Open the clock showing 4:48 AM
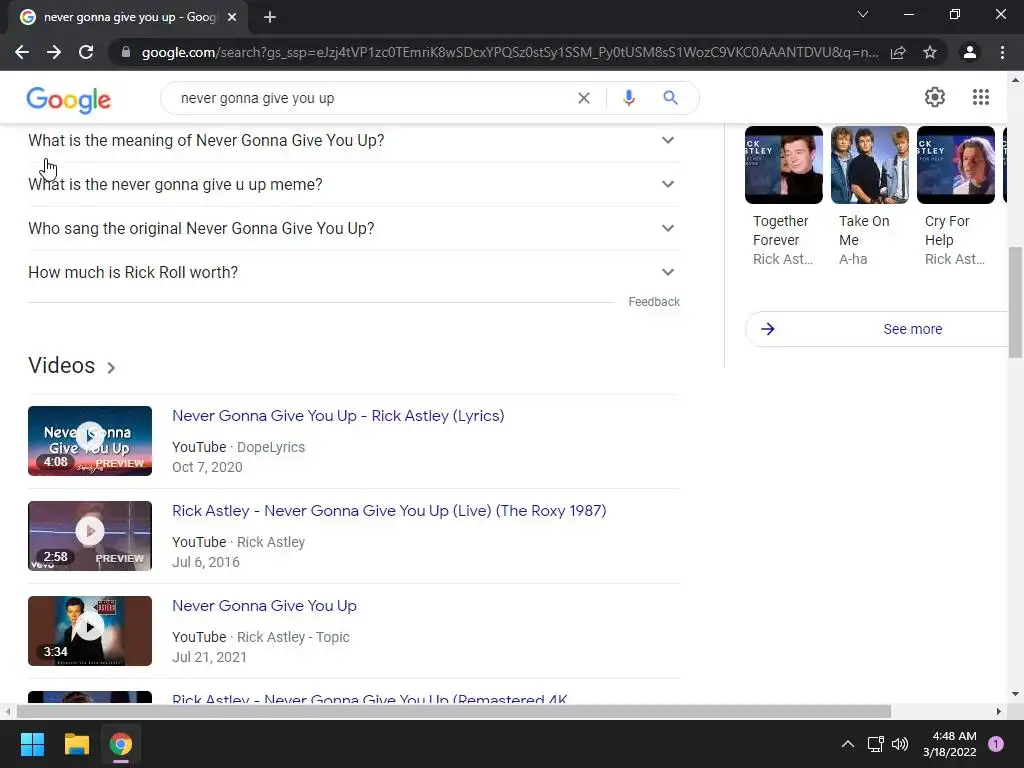Screen dimensions: 1024x768 (950, 744)
